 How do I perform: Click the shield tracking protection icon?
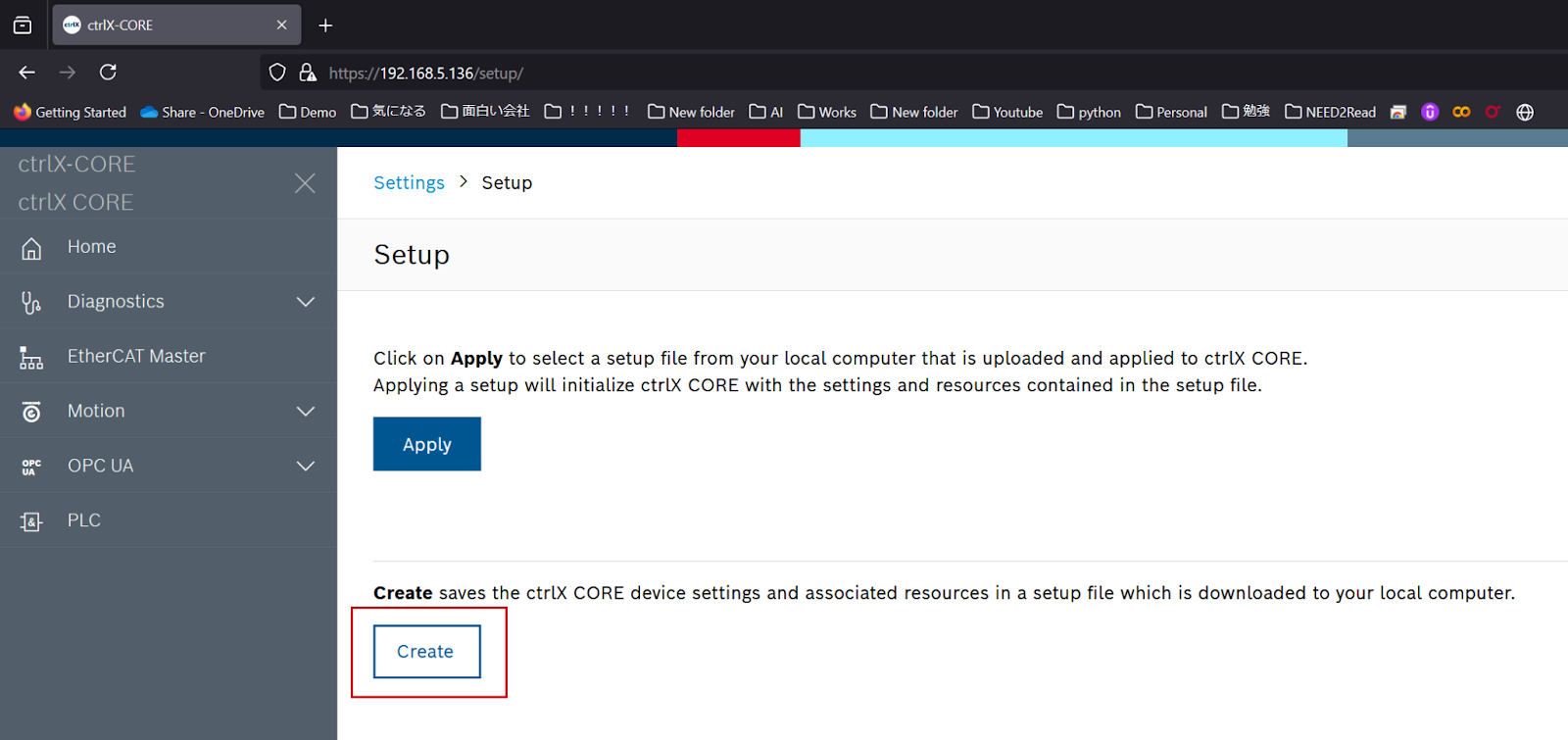coord(277,73)
